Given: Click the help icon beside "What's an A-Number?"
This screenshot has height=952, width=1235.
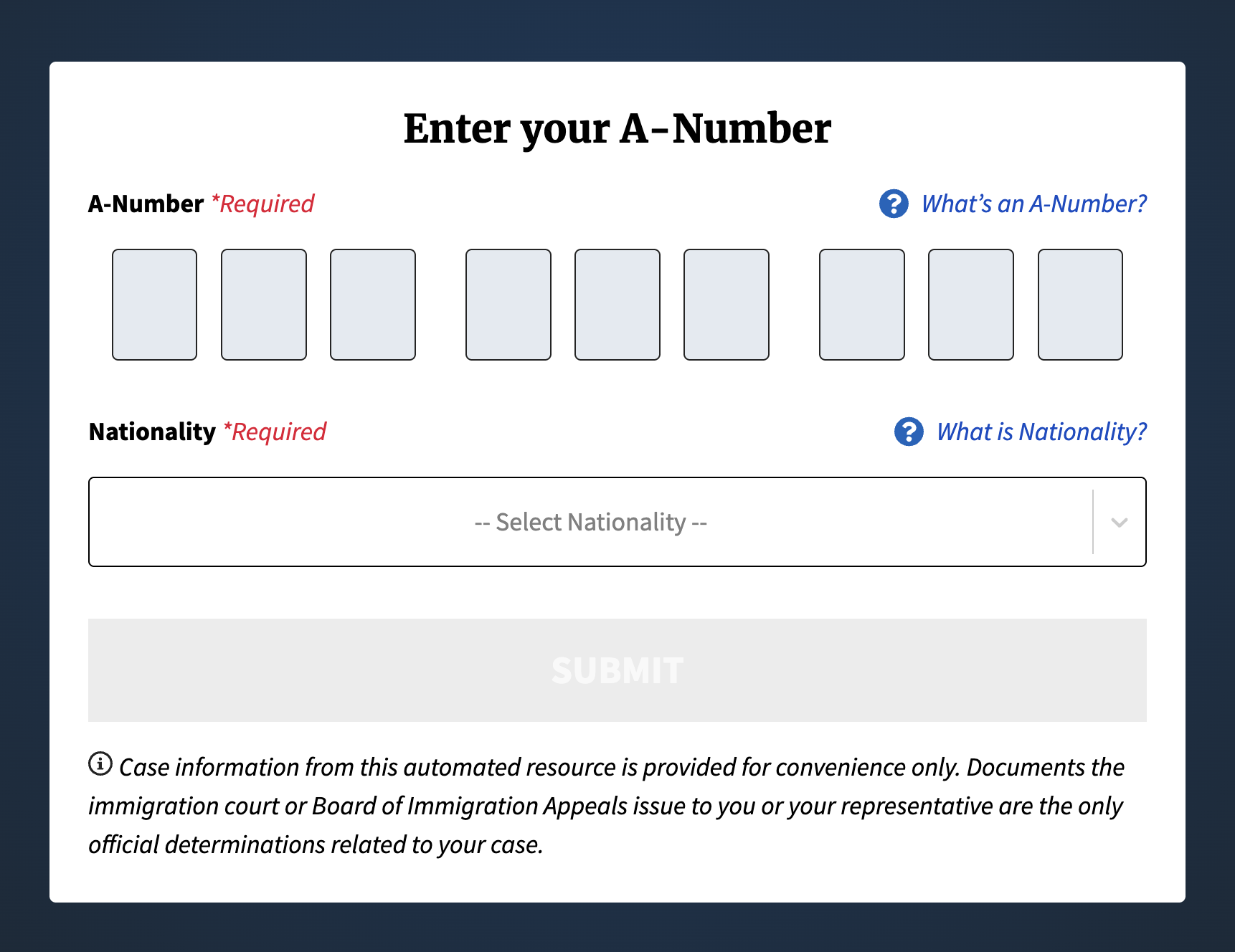Looking at the screenshot, I should coord(894,204).
